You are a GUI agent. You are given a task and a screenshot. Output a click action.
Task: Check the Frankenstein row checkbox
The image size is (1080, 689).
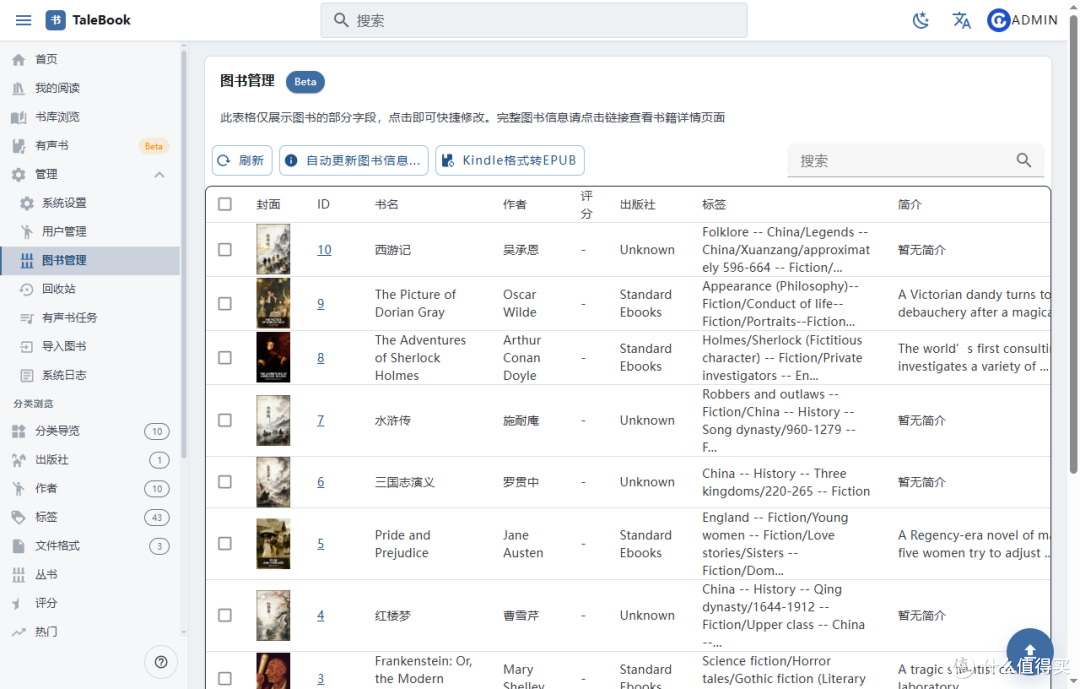pyautogui.click(x=225, y=679)
